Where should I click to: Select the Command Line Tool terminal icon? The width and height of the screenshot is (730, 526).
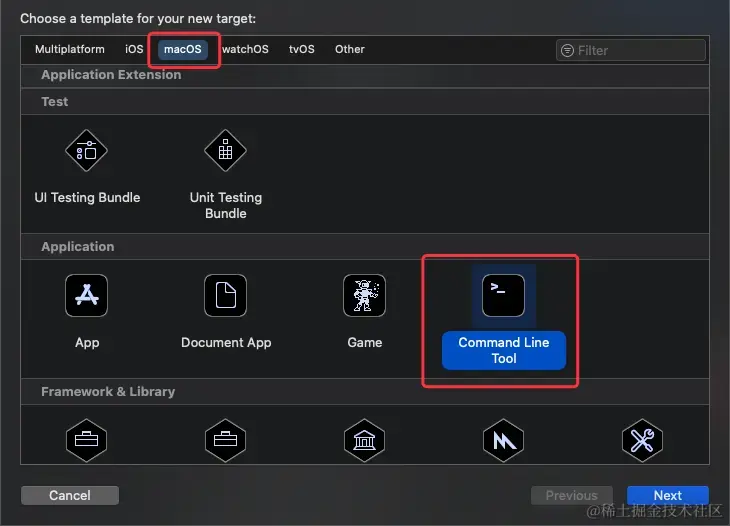(x=503, y=296)
